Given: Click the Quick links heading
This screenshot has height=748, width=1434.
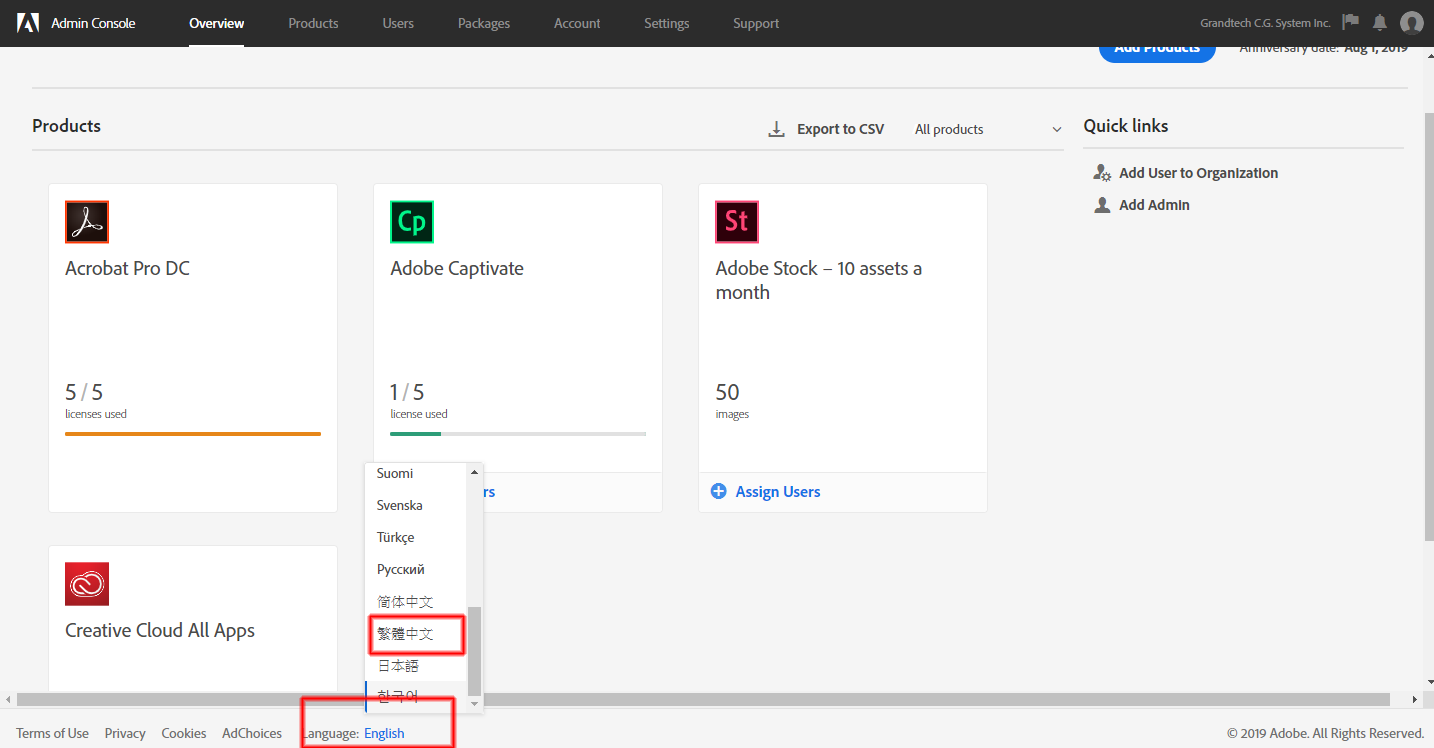Looking at the screenshot, I should pos(1126,126).
